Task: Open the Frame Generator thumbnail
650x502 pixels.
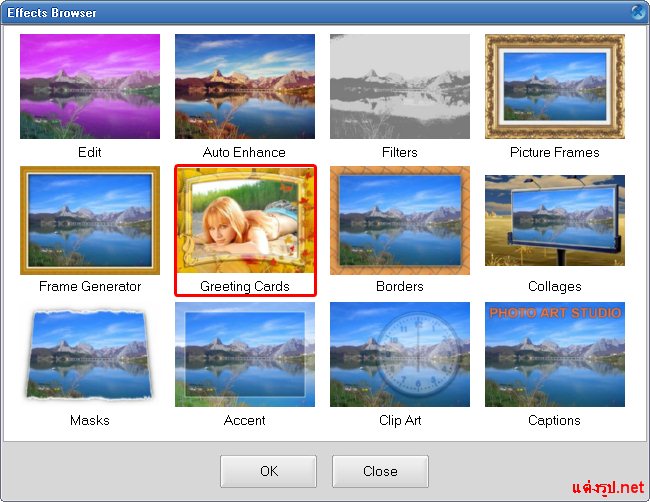Action: [90, 220]
